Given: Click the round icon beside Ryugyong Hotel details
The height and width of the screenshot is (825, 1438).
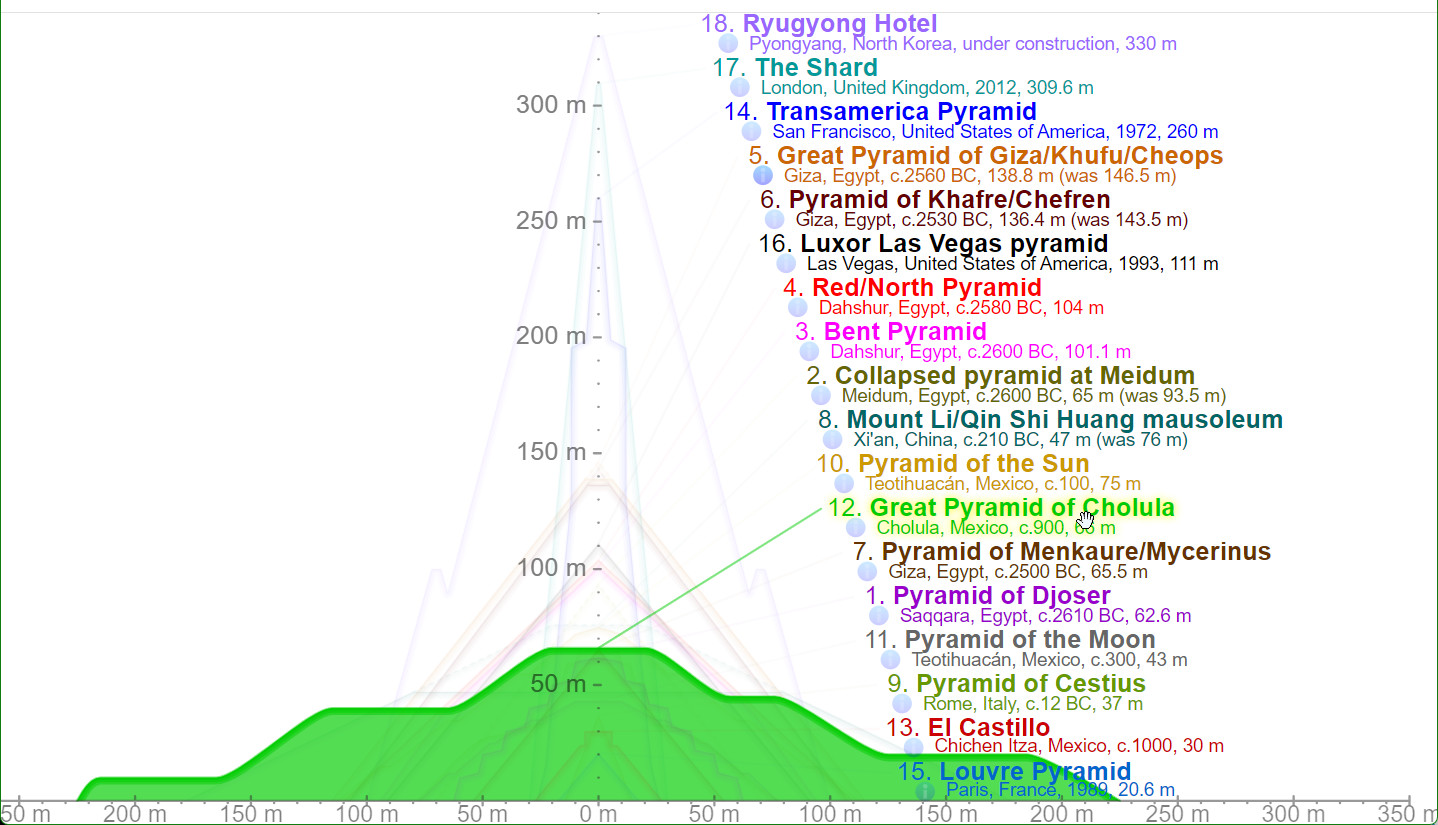Looking at the screenshot, I should point(728,44).
